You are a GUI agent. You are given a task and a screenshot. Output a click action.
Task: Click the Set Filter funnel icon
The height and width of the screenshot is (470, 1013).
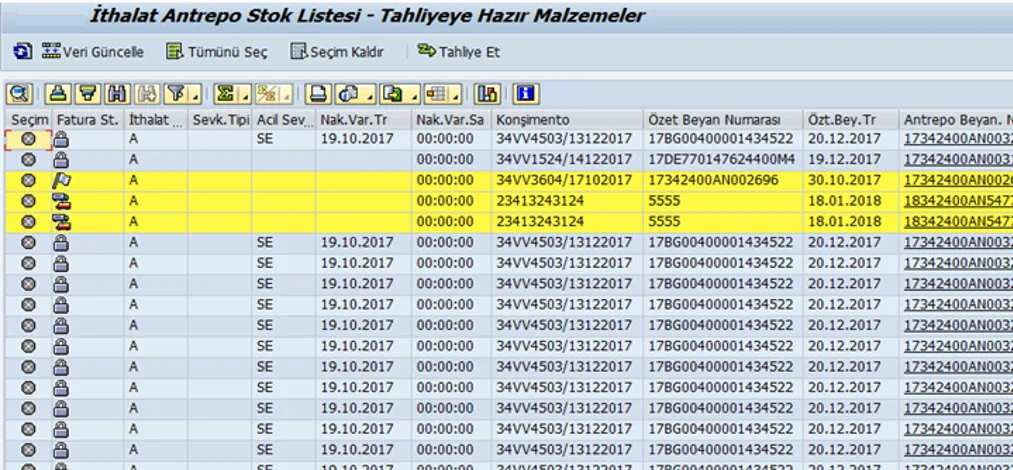click(176, 94)
